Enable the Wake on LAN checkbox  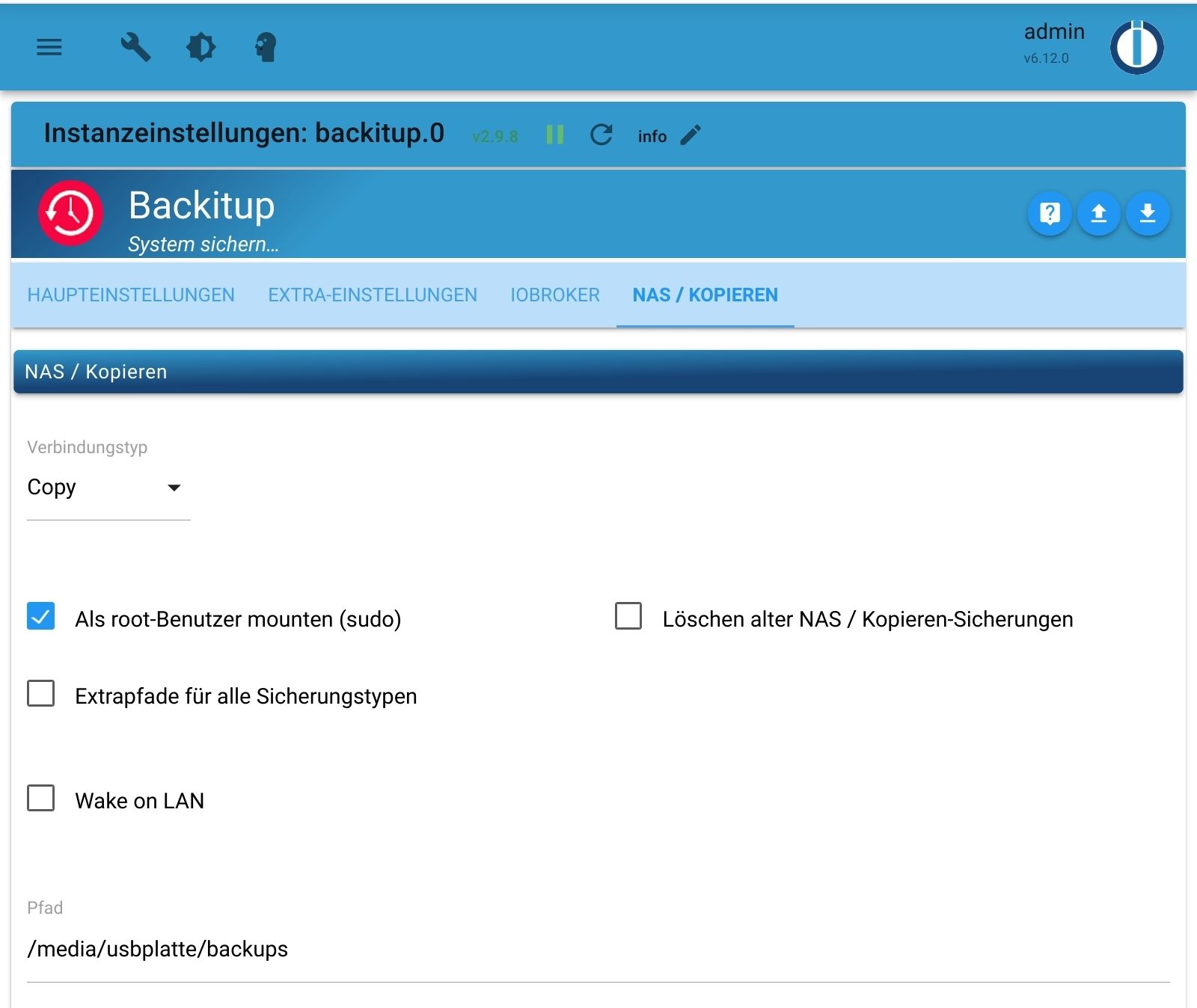click(x=41, y=799)
